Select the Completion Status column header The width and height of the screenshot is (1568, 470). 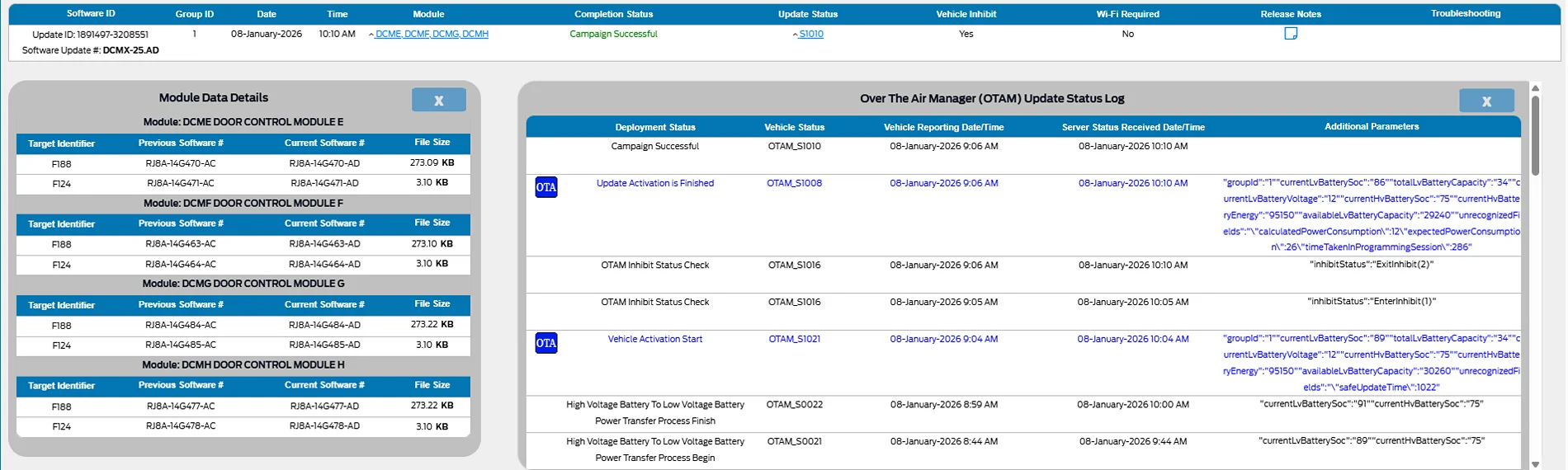pos(613,14)
